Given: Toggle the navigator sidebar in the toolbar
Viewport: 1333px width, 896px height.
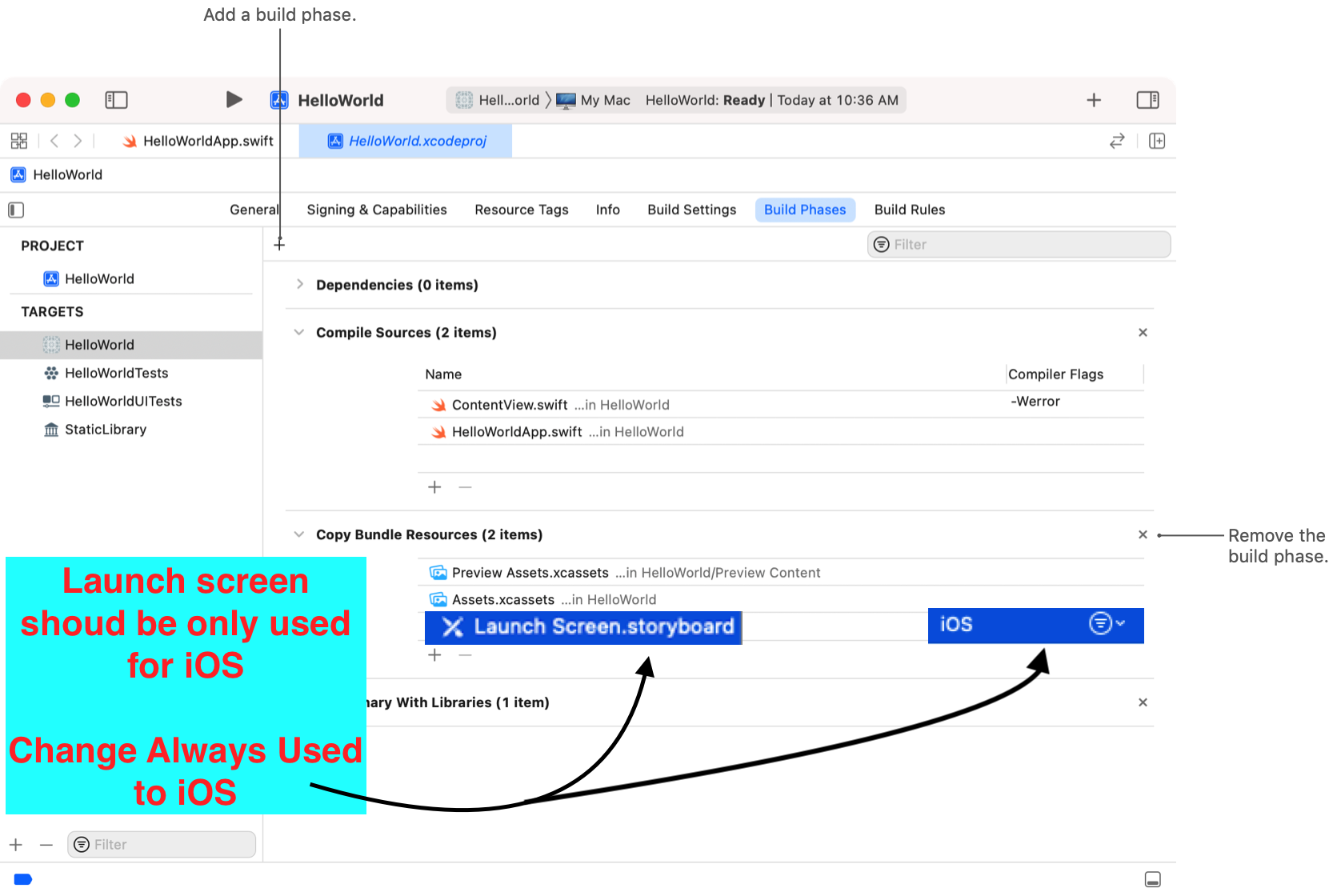Looking at the screenshot, I should pyautogui.click(x=116, y=100).
